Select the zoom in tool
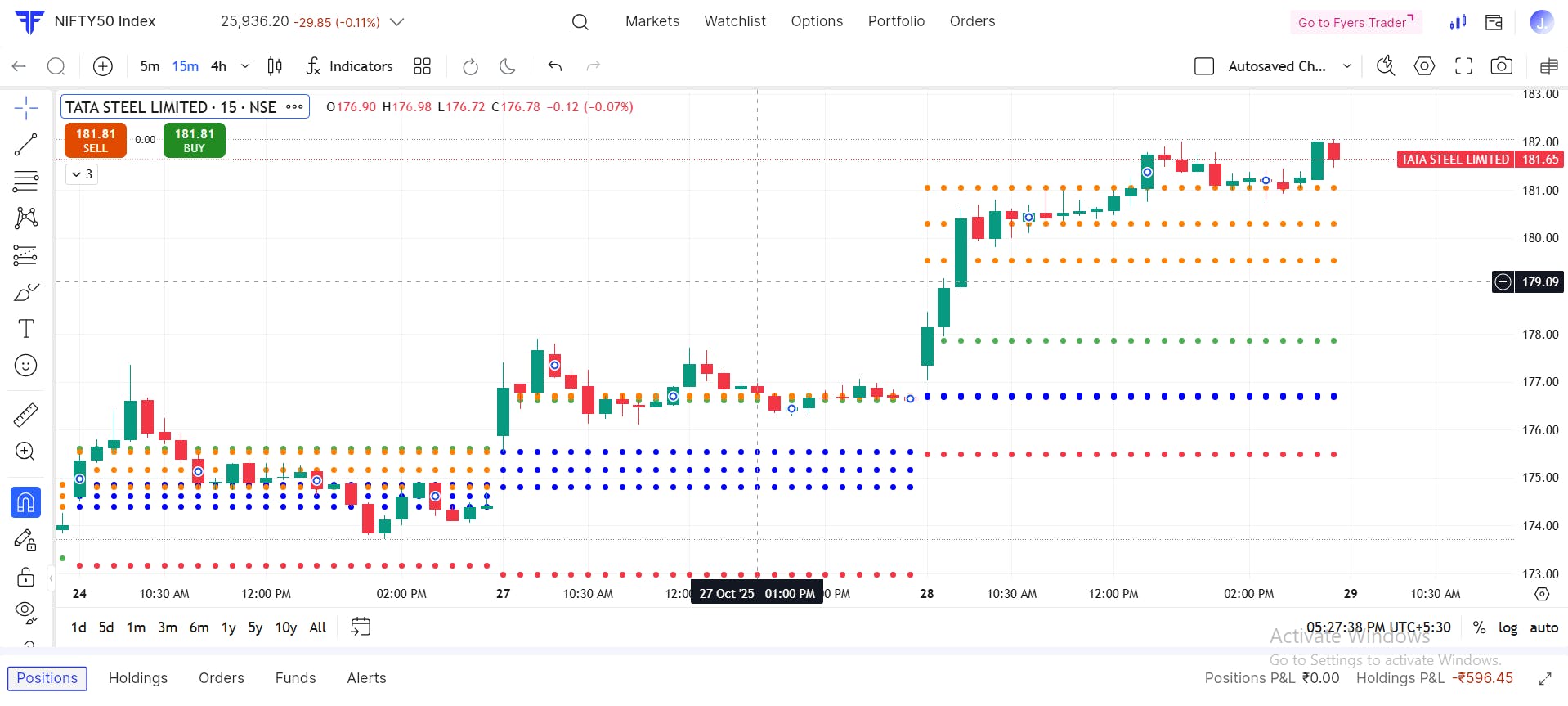 coord(26,452)
